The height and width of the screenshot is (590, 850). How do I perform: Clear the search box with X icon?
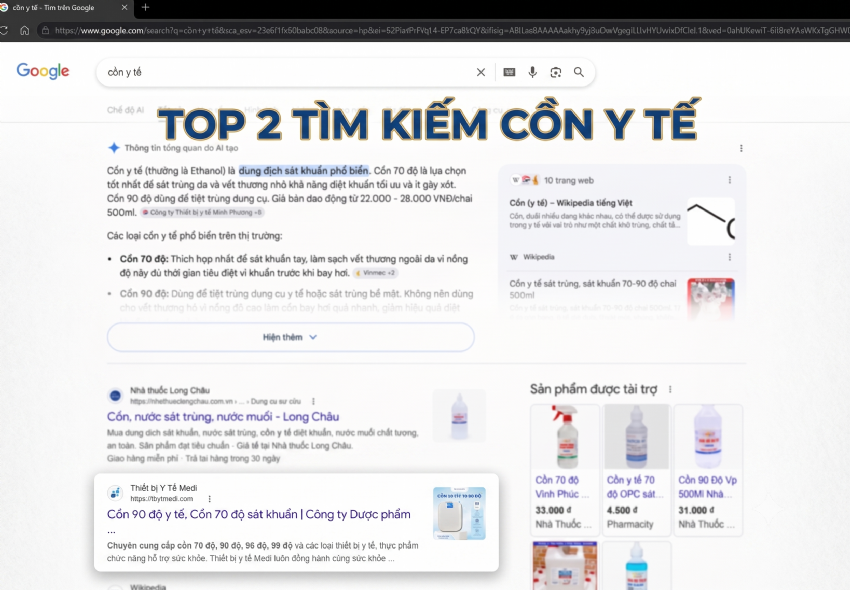pos(481,72)
